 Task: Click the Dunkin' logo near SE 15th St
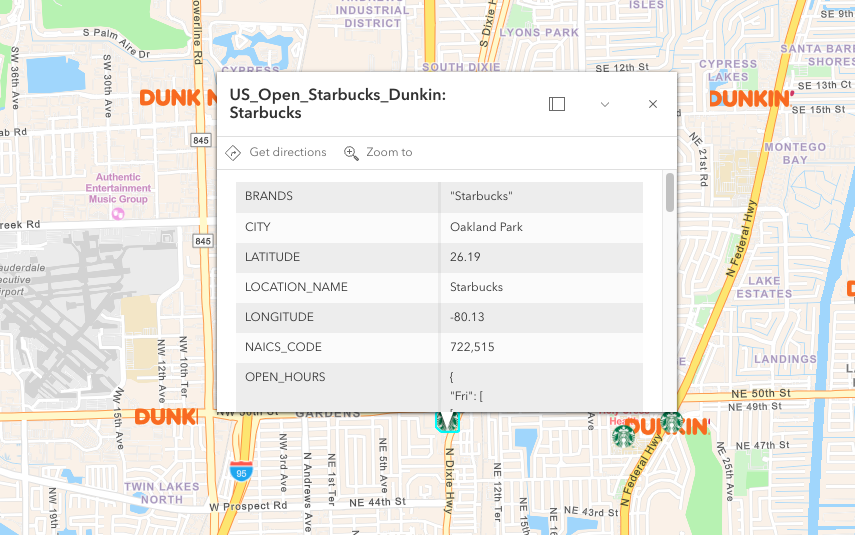751,99
